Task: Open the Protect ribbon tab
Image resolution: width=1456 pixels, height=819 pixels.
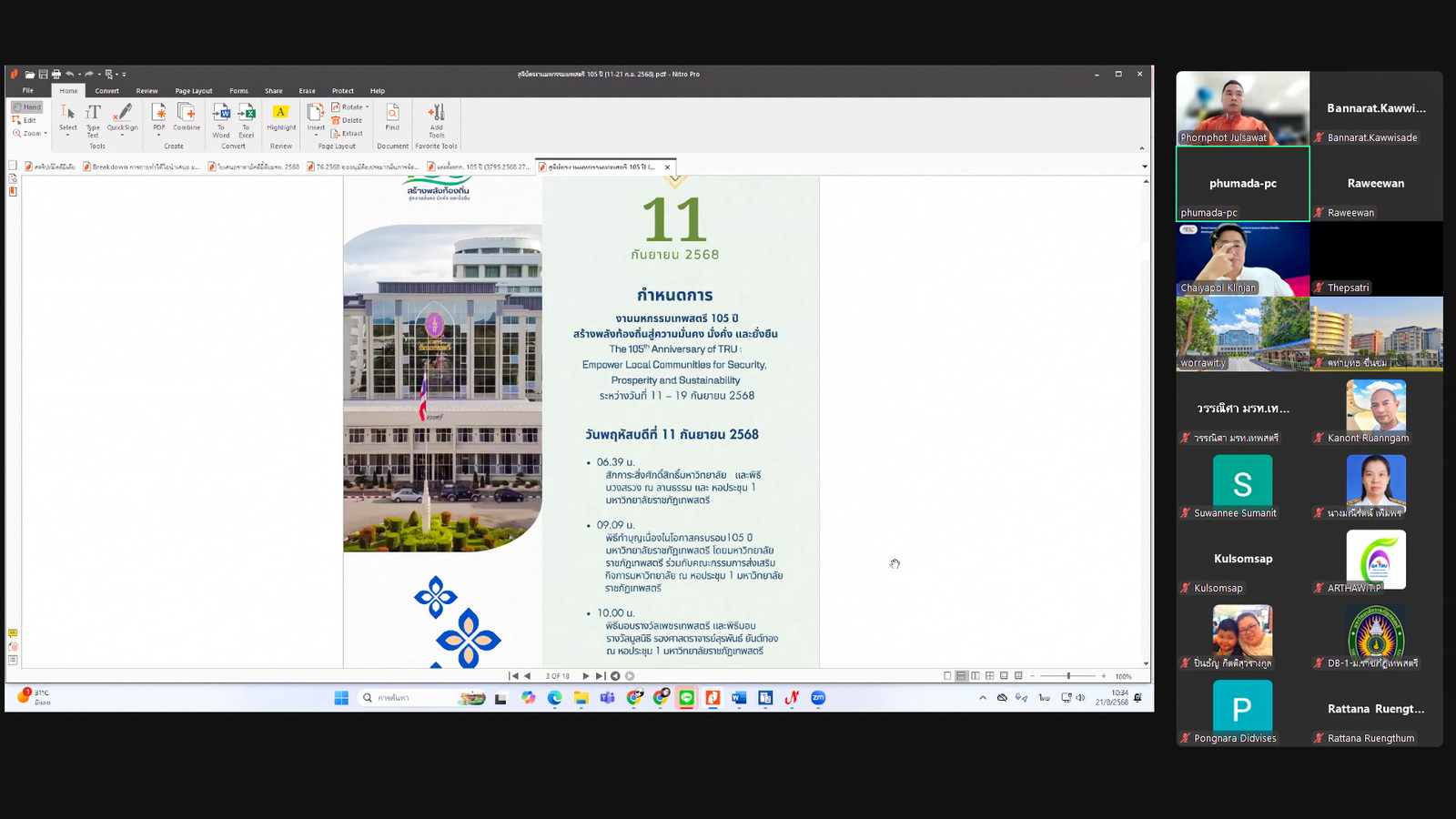Action: pos(343,91)
